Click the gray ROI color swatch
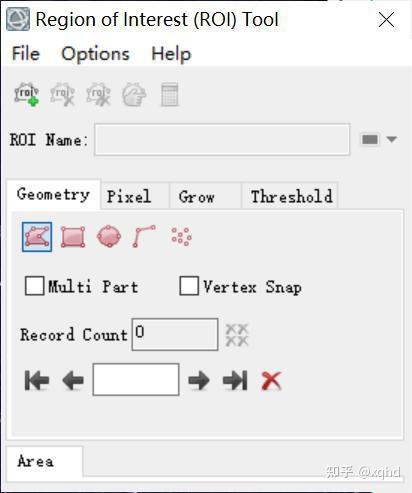412x493 pixels. click(370, 139)
